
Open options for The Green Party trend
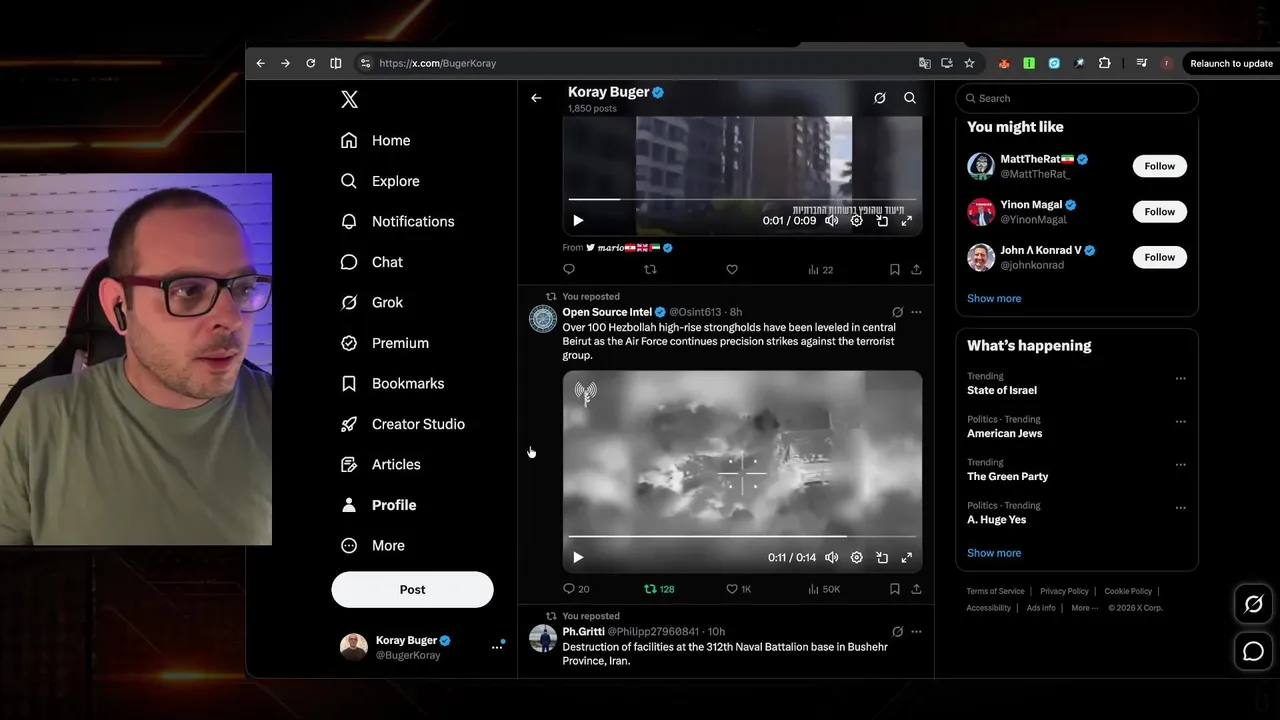(1180, 465)
